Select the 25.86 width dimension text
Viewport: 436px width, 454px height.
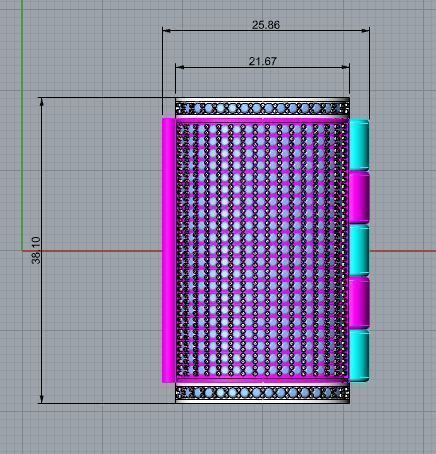point(266,25)
